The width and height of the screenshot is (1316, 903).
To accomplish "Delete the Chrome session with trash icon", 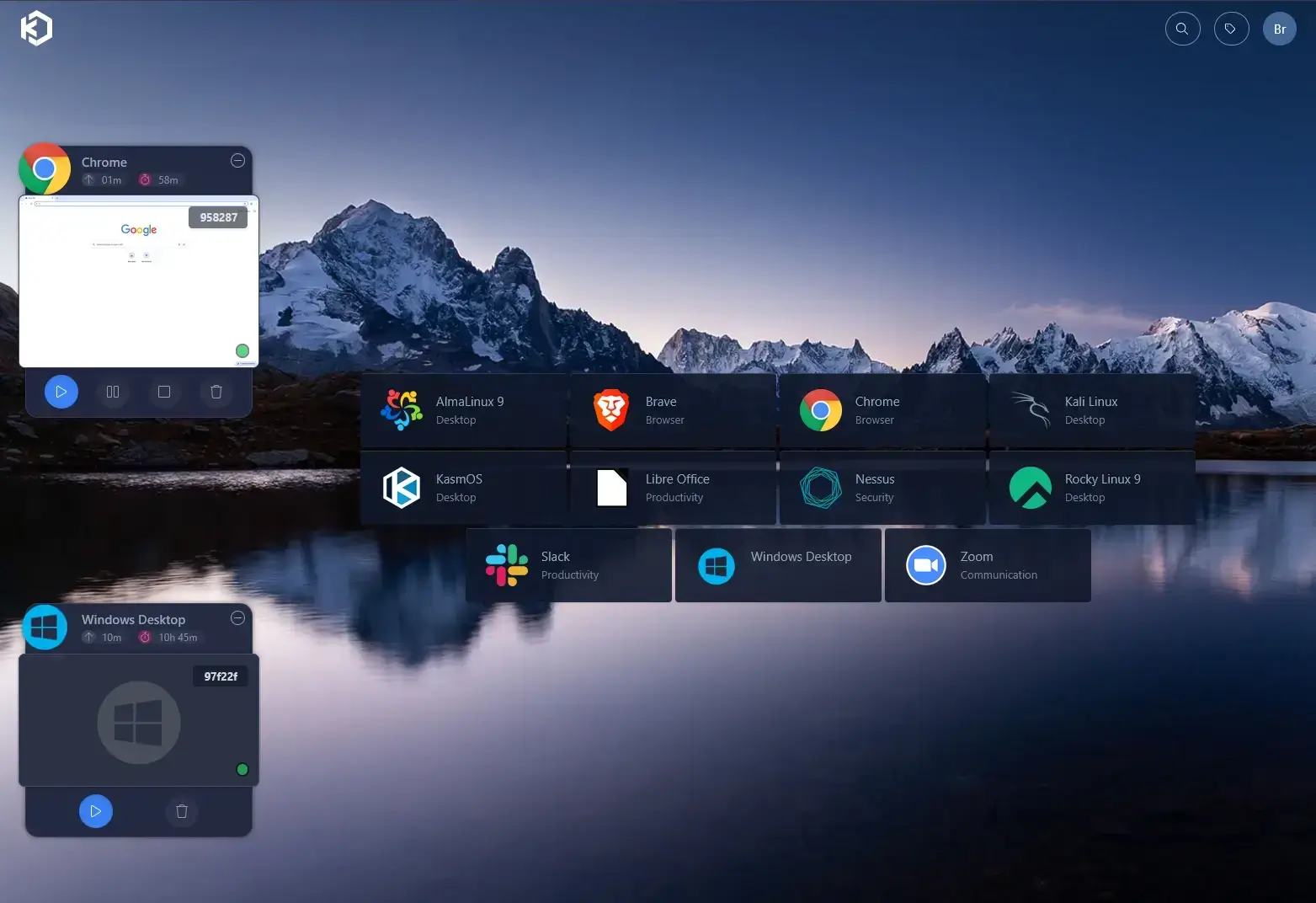I will 216,392.
